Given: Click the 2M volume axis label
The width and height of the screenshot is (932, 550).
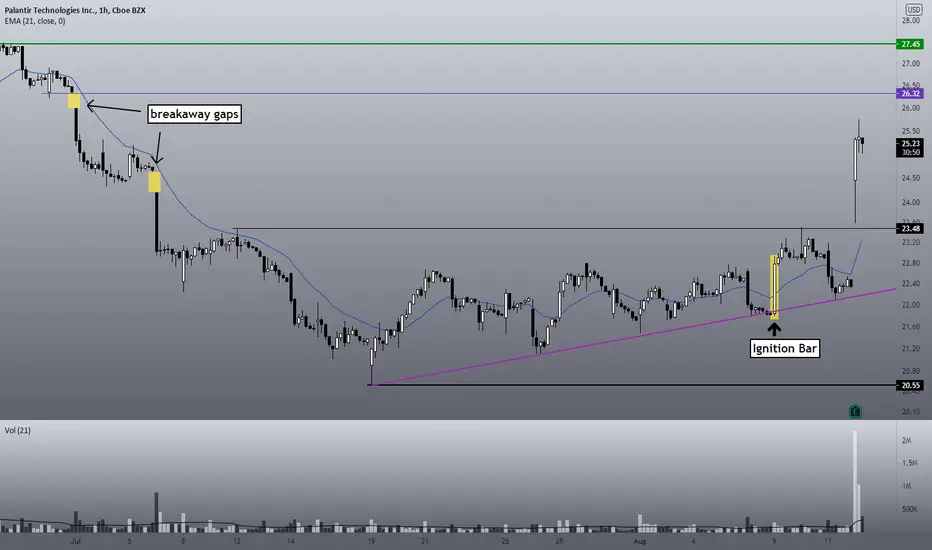Looking at the screenshot, I should [x=906, y=441].
